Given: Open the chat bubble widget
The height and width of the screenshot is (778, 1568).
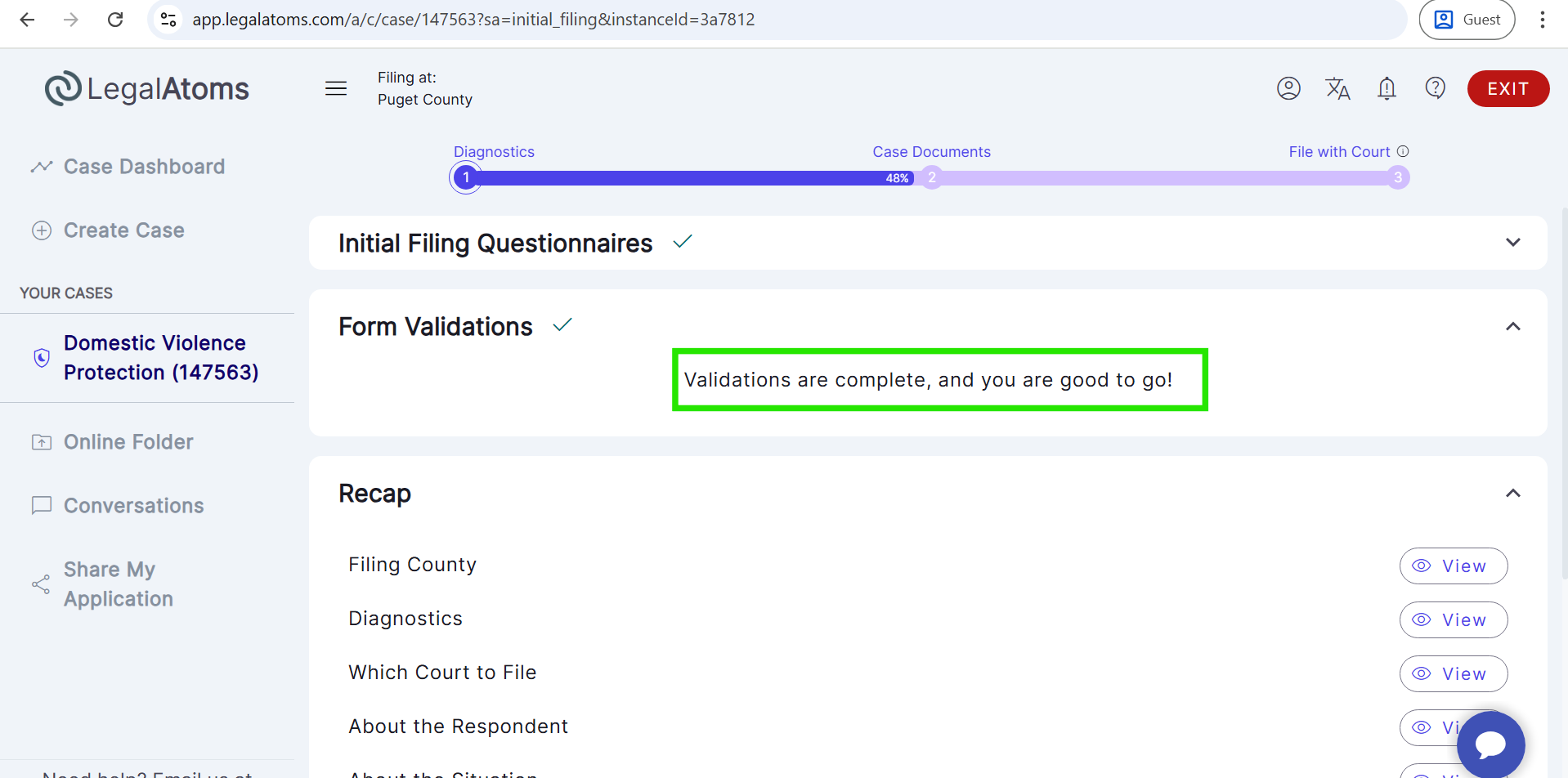Looking at the screenshot, I should [1490, 744].
